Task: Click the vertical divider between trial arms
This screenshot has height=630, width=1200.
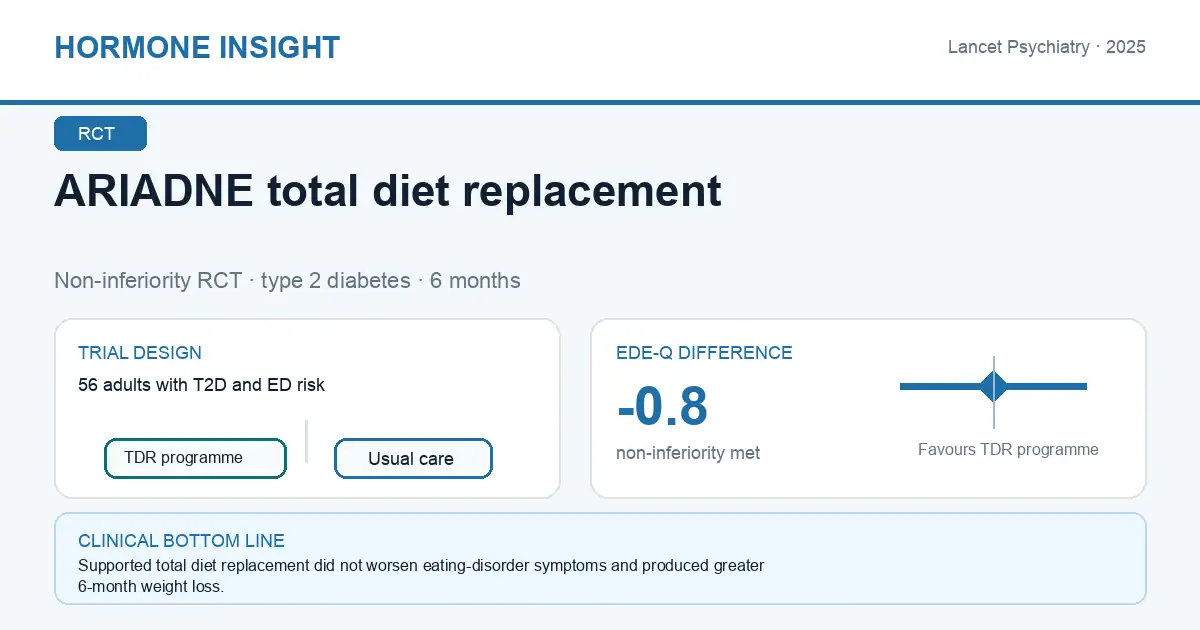Action: pyautogui.click(x=307, y=441)
